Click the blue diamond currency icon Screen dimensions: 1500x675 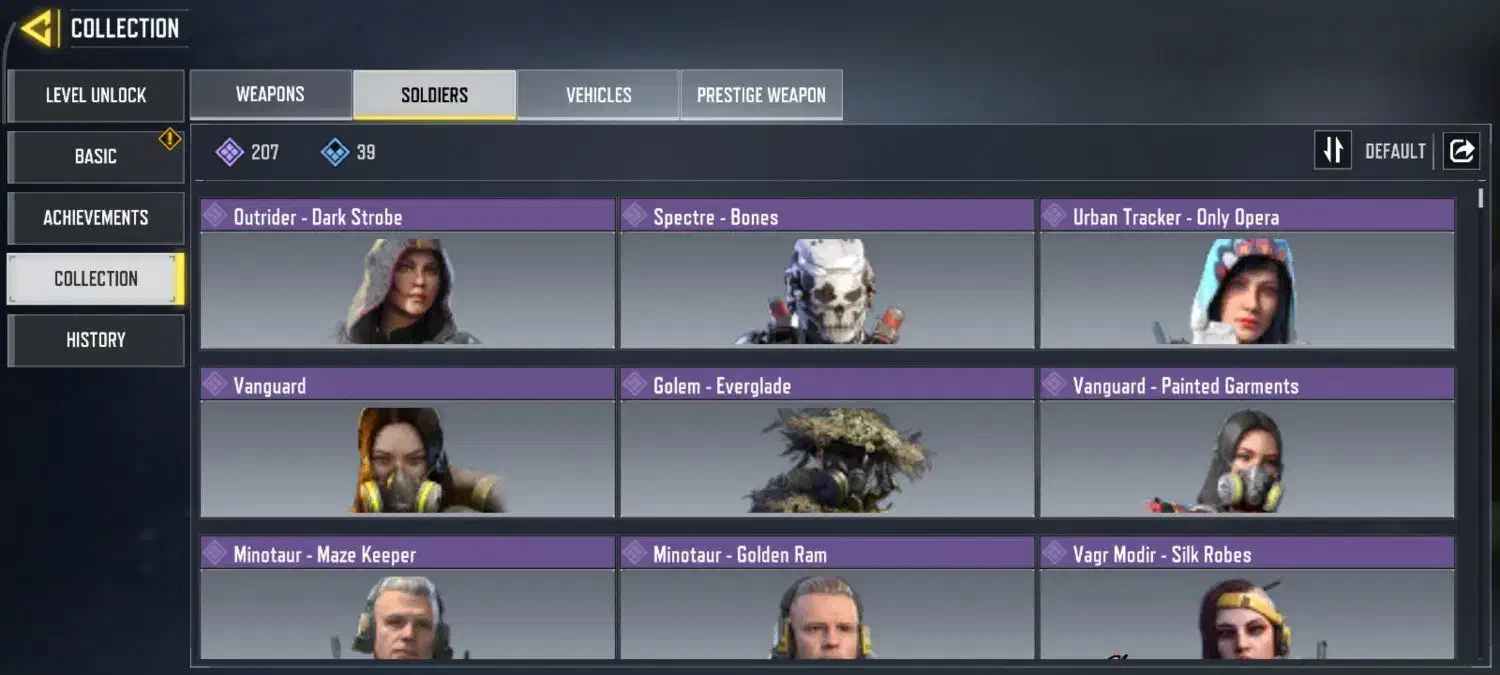pyautogui.click(x=334, y=152)
